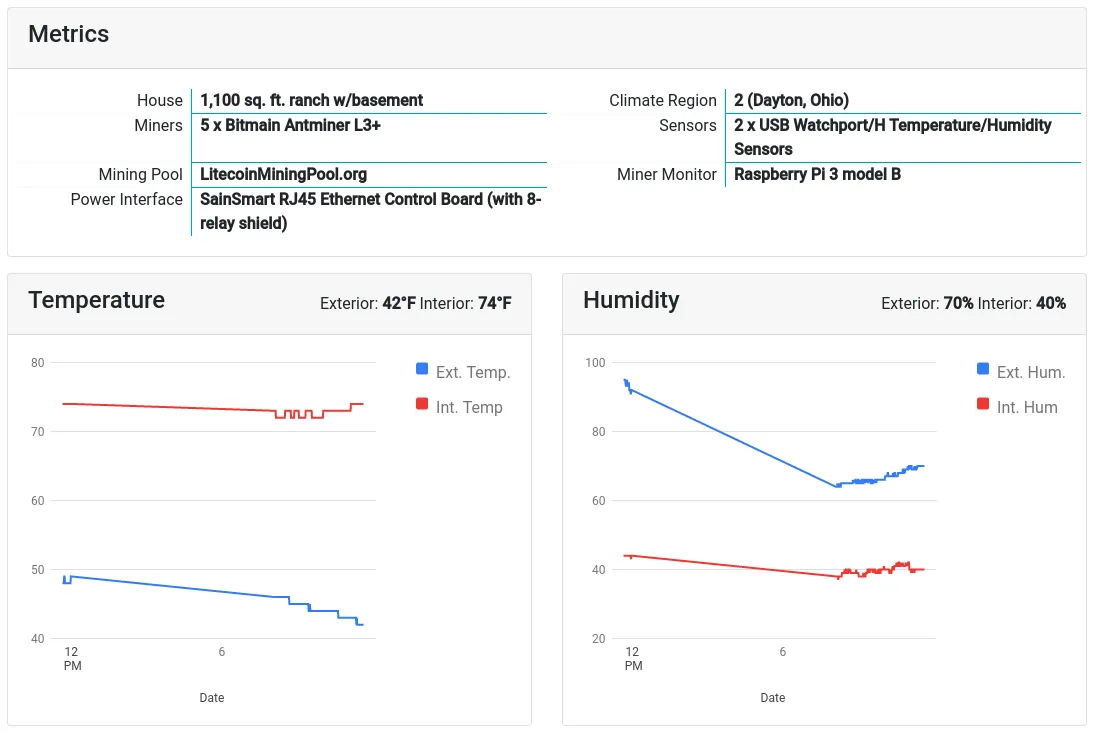Click the 12 PM tick on the temperature chart

coord(72,658)
